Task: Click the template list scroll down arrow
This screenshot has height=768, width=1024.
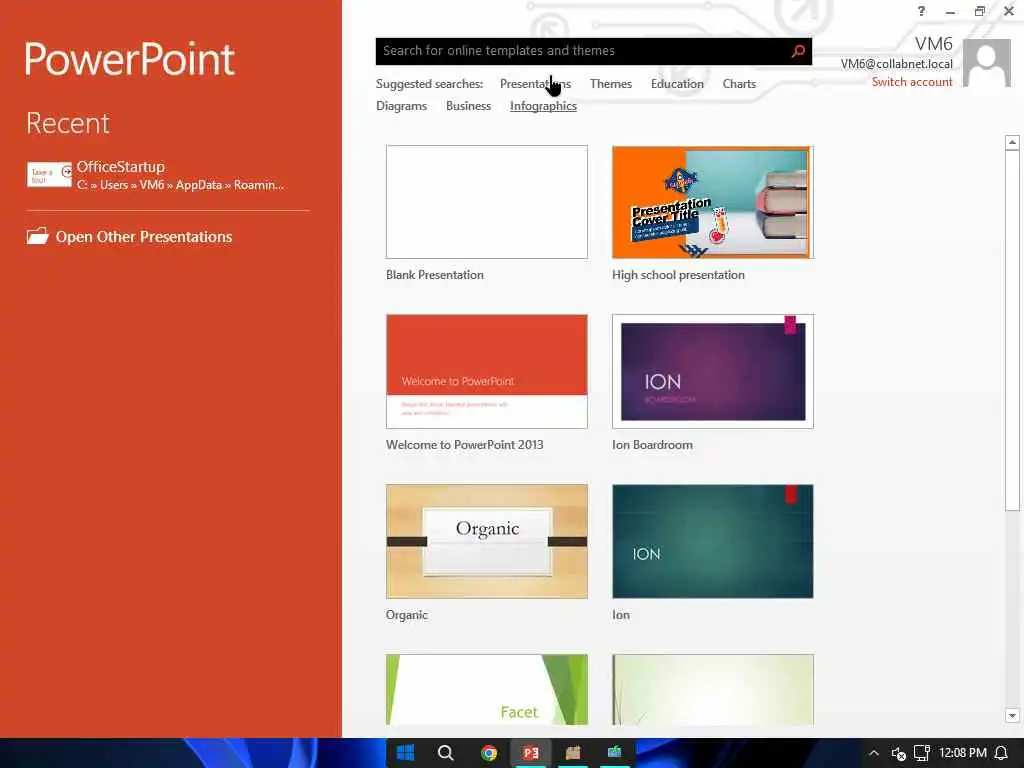Action: 1012,716
